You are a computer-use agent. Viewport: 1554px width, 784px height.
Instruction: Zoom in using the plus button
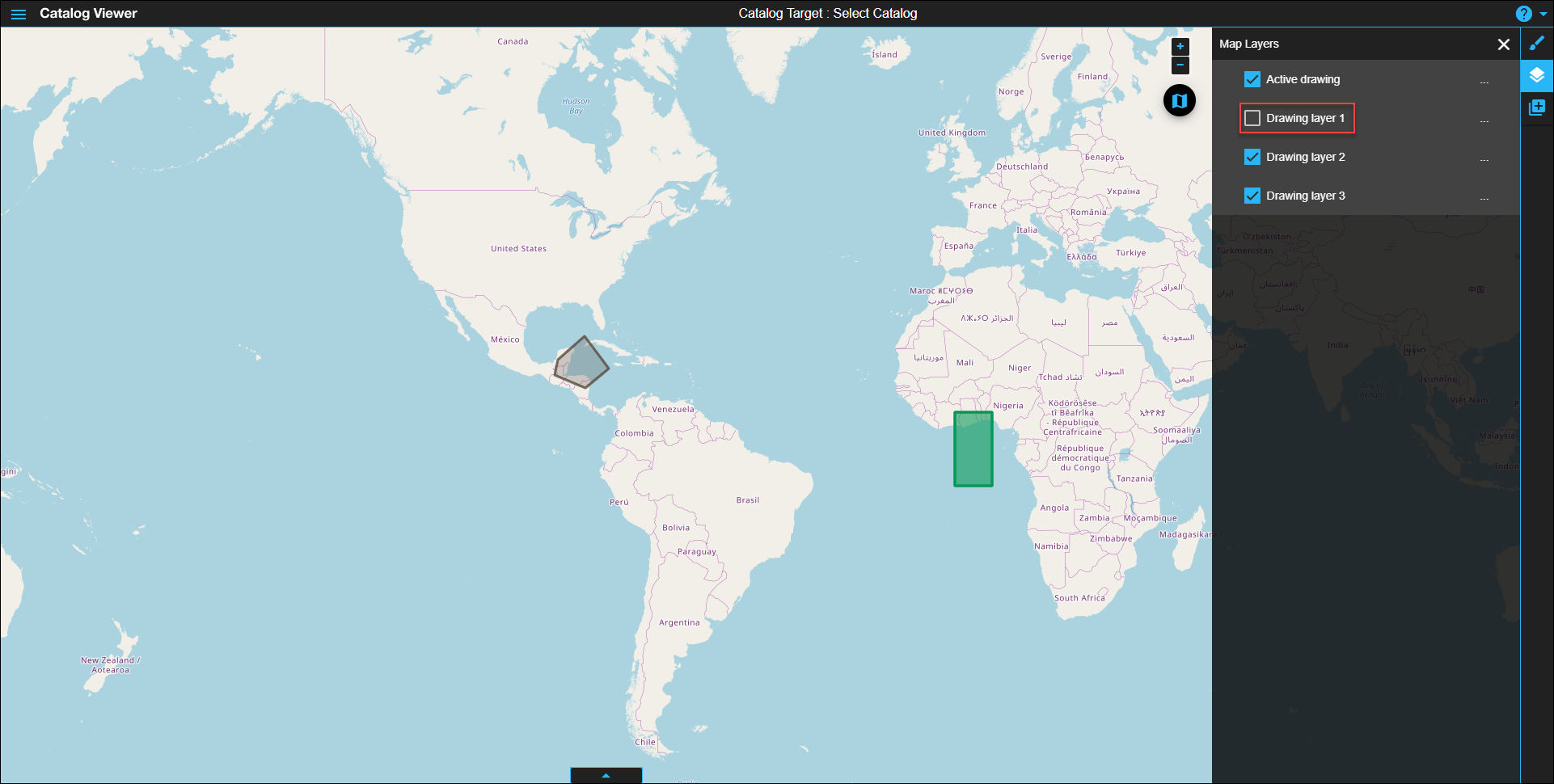[x=1180, y=47]
